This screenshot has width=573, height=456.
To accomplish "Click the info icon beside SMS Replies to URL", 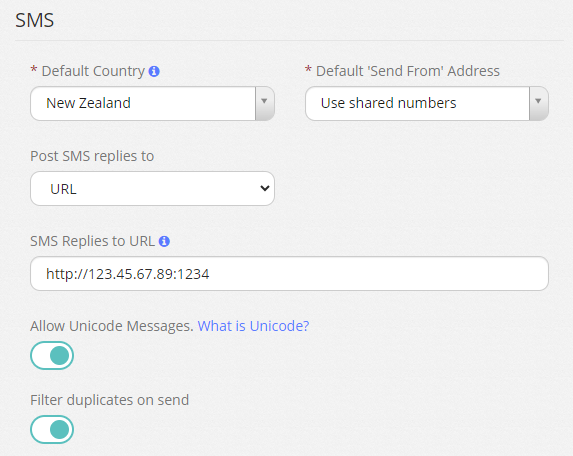I will 164,242.
